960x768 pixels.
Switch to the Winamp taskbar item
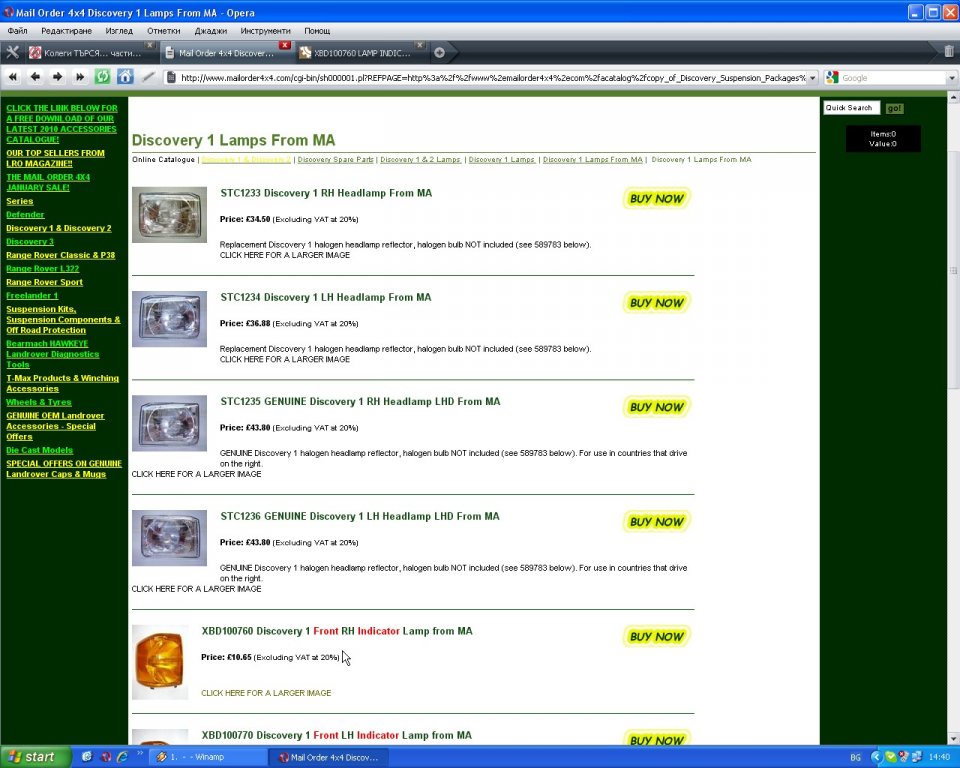click(208, 757)
